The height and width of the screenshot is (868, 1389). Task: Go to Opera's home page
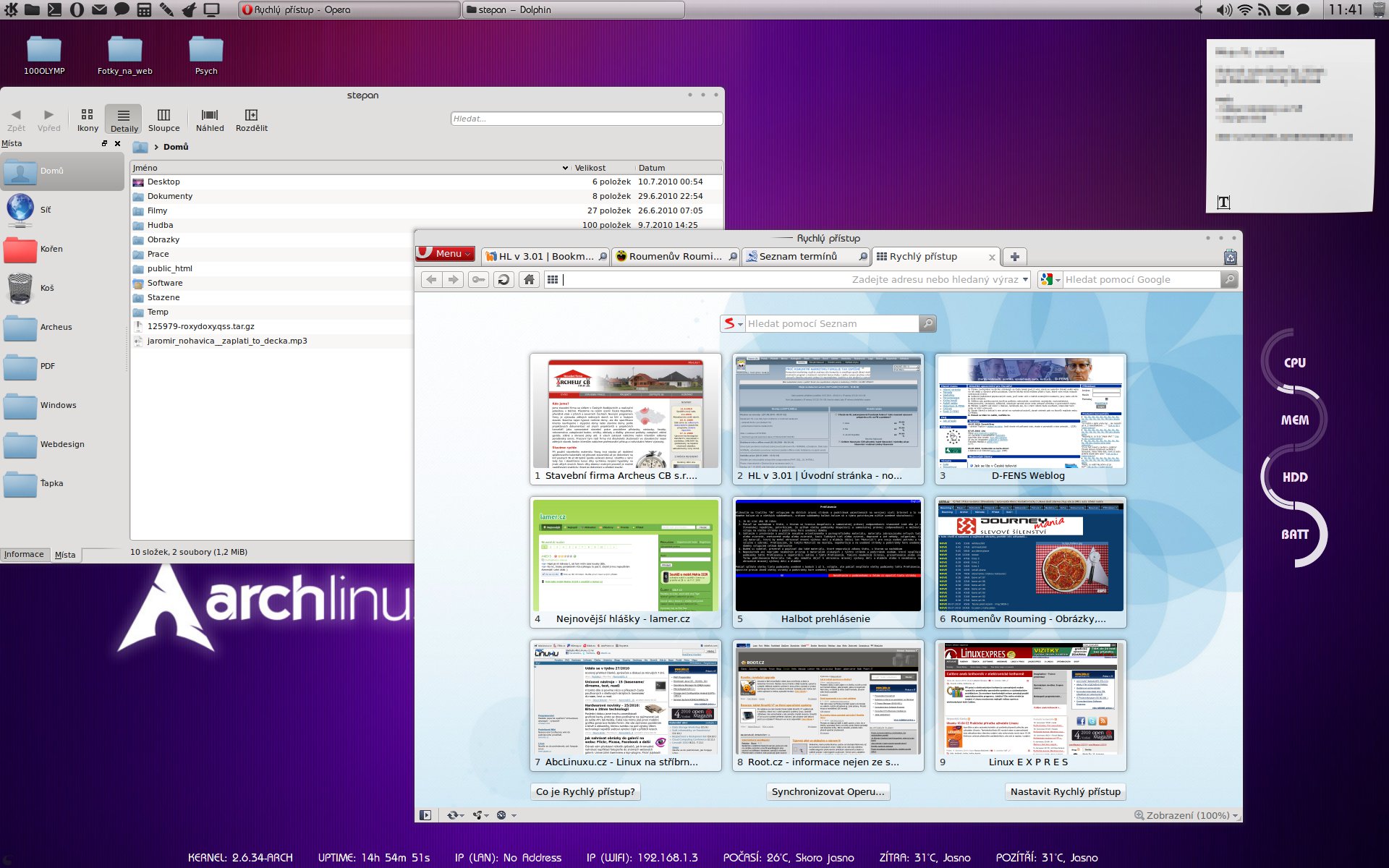[x=530, y=280]
